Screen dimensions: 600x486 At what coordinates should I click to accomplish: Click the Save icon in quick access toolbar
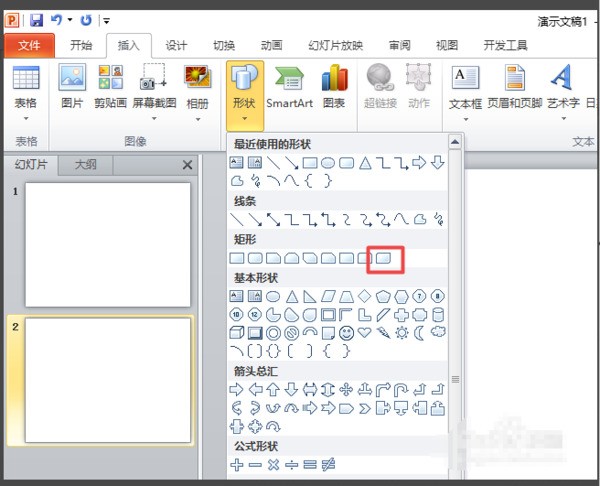(x=37, y=20)
